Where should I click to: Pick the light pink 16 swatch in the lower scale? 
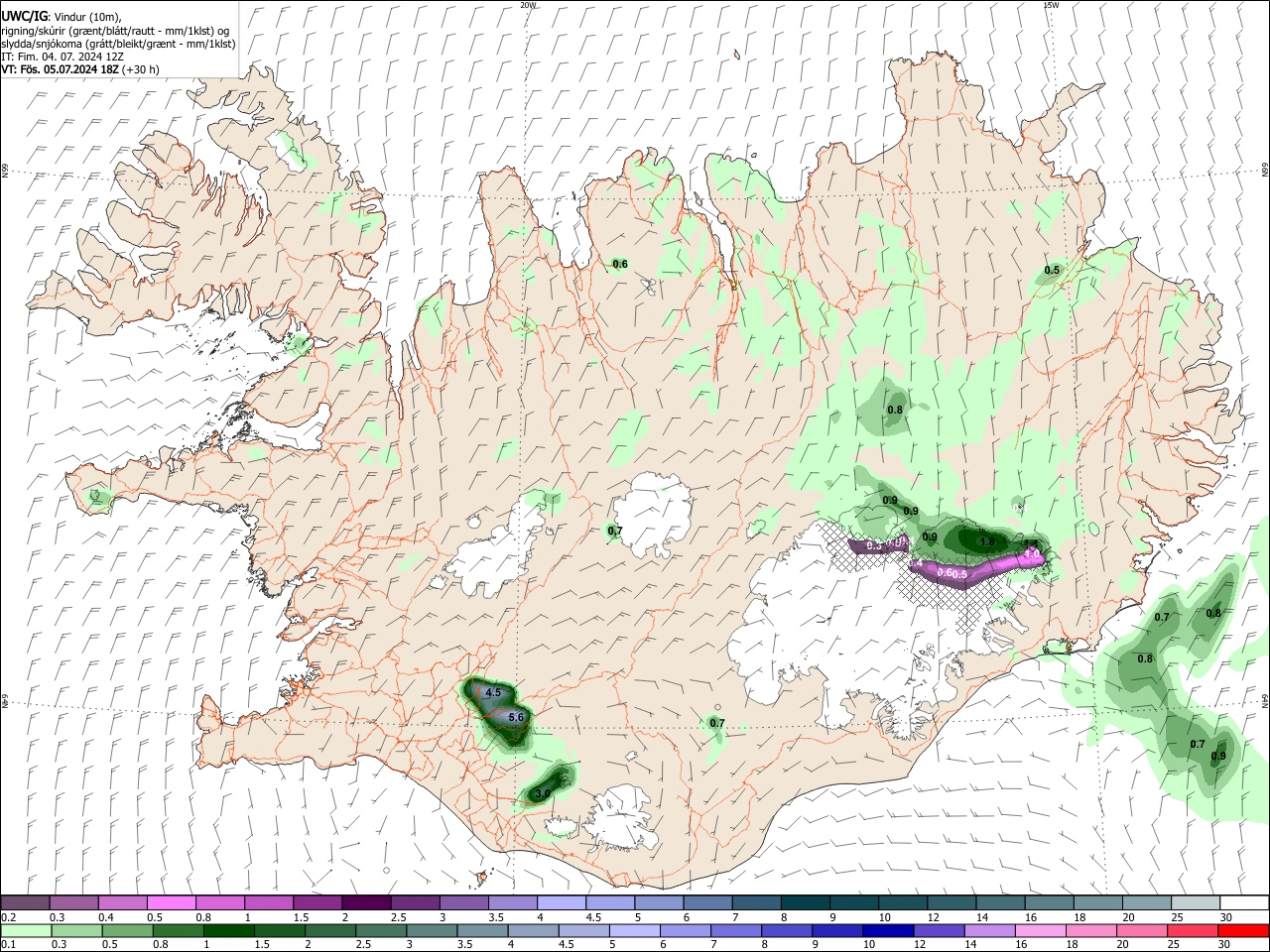(x=1041, y=930)
